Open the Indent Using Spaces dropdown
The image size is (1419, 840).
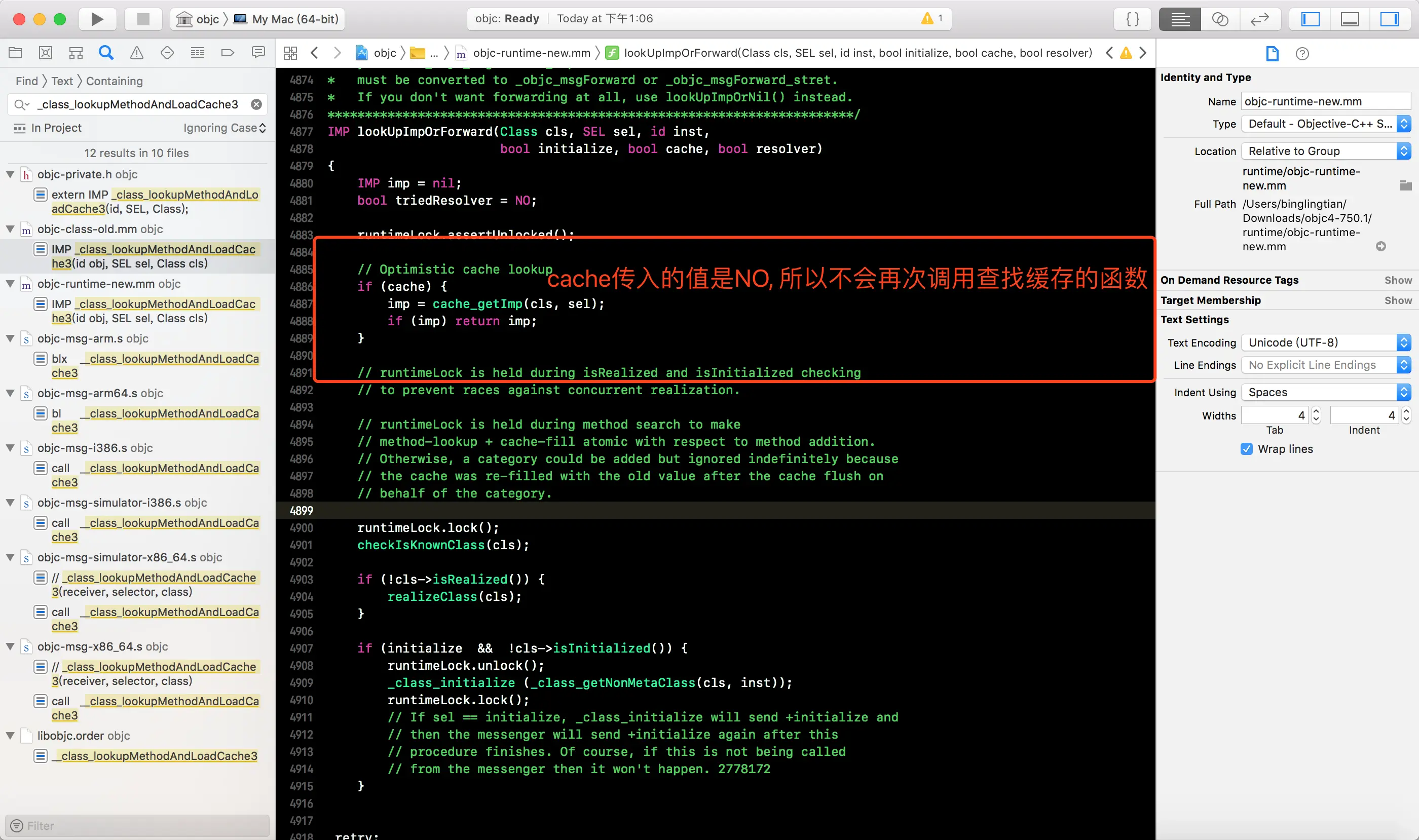1325,392
